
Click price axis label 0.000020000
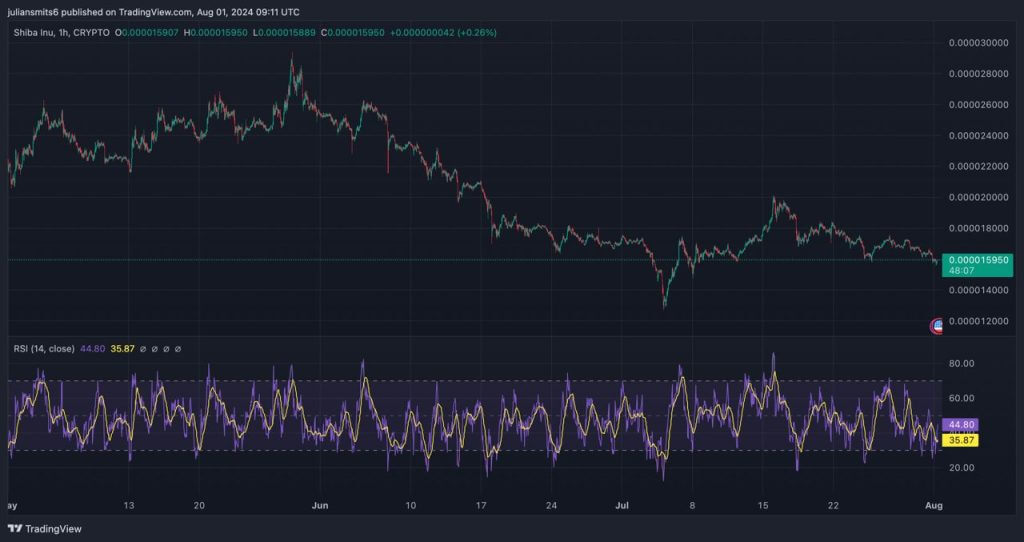point(978,197)
